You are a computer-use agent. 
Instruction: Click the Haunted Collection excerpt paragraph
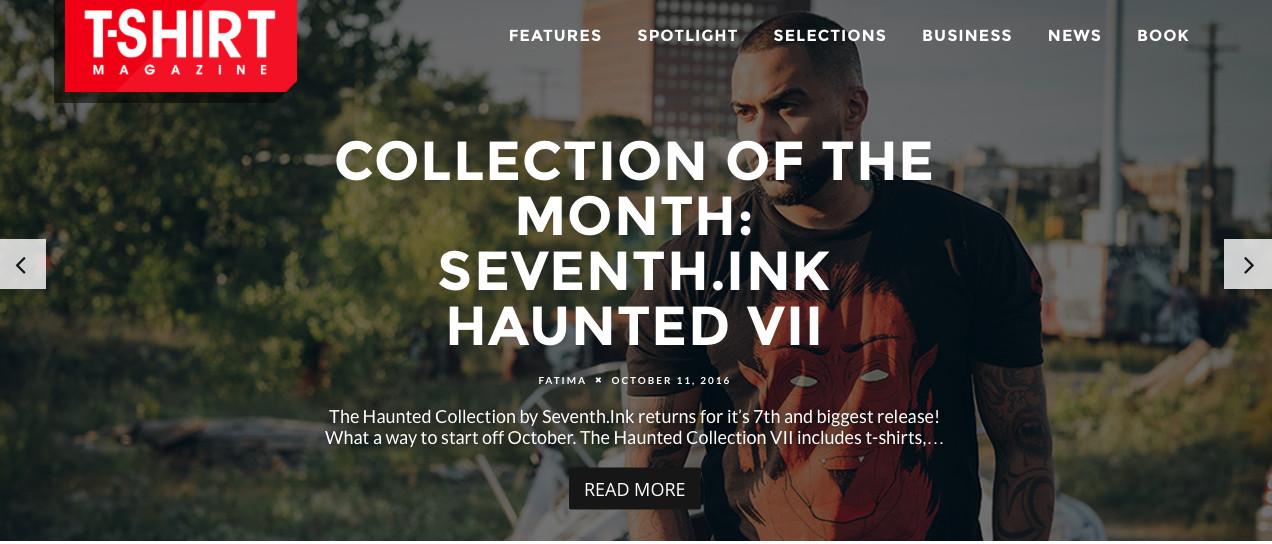635,427
